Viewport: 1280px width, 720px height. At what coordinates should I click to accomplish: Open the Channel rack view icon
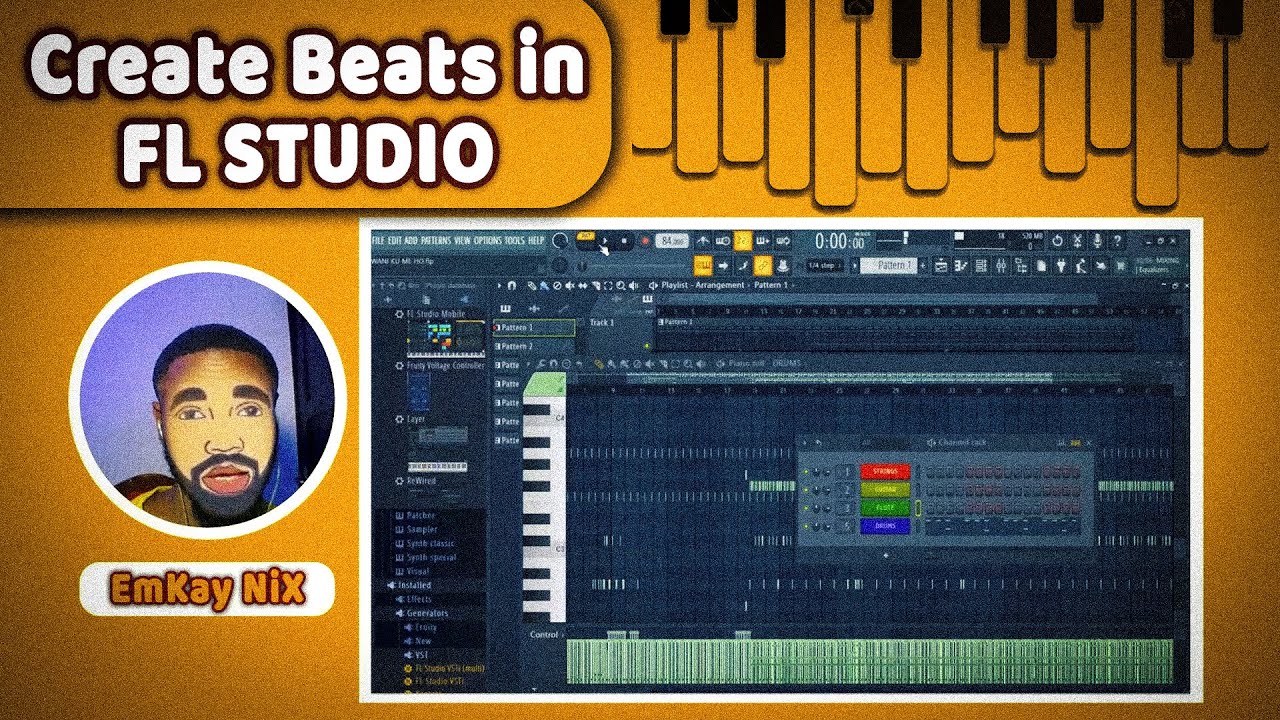pyautogui.click(x=981, y=266)
